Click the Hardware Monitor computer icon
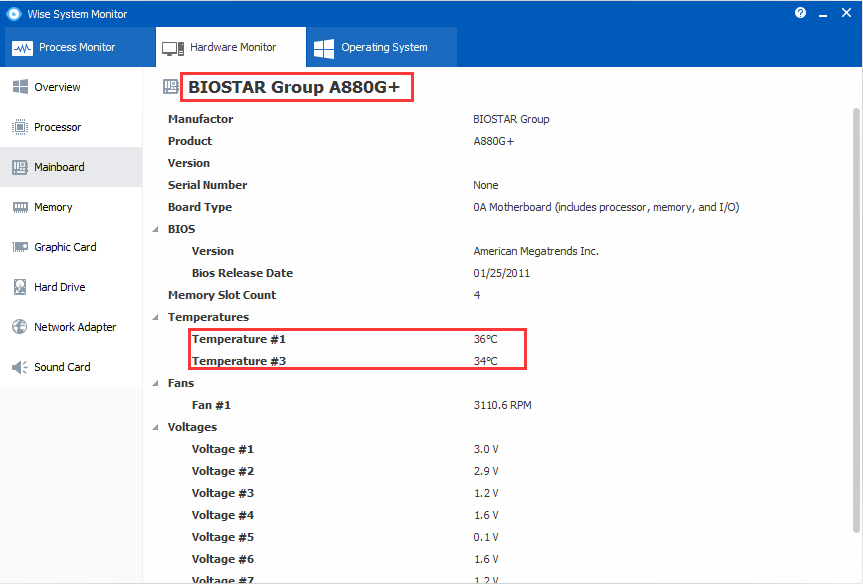863x584 pixels. click(x=173, y=48)
